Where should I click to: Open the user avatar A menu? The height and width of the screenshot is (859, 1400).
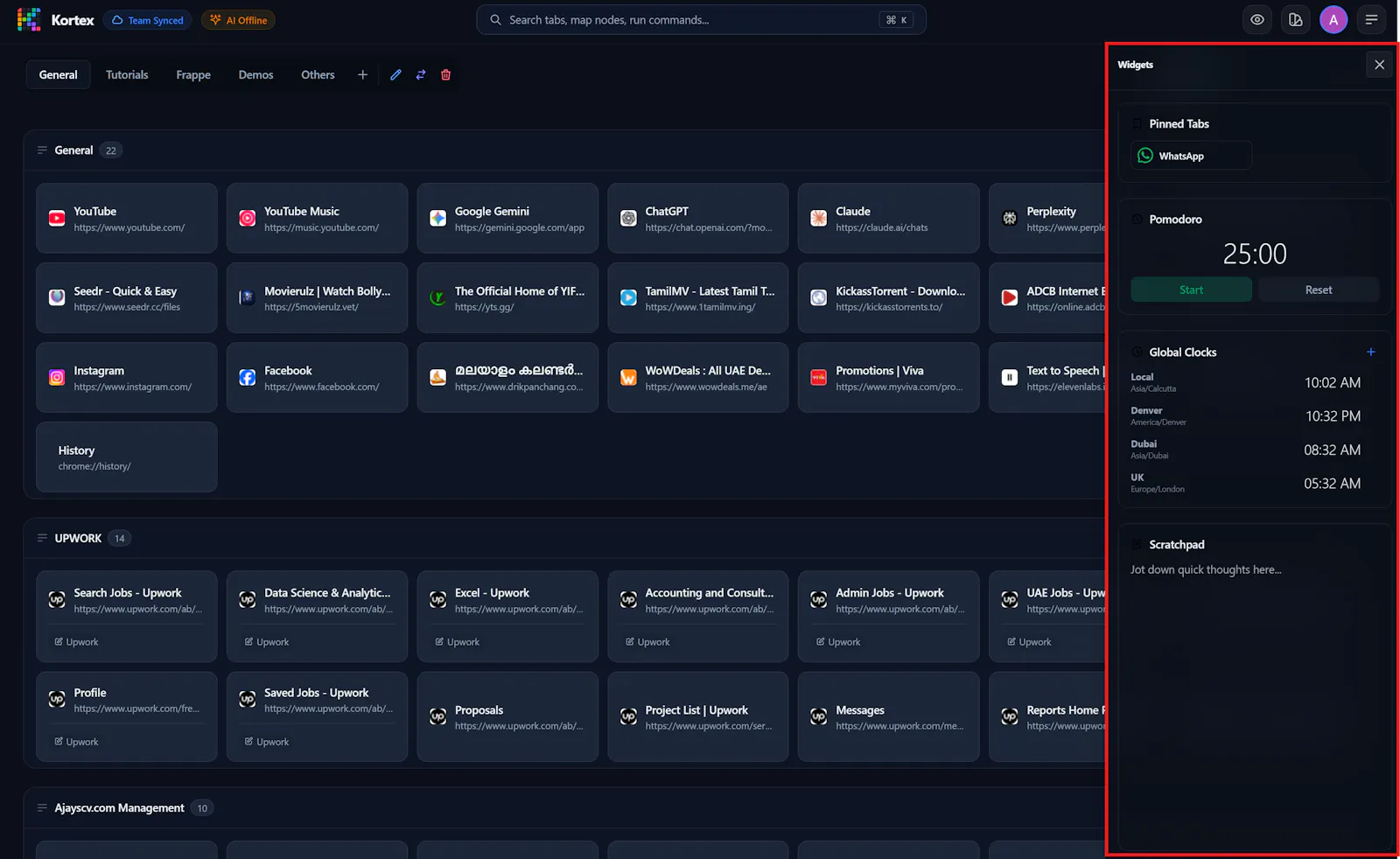1333,19
